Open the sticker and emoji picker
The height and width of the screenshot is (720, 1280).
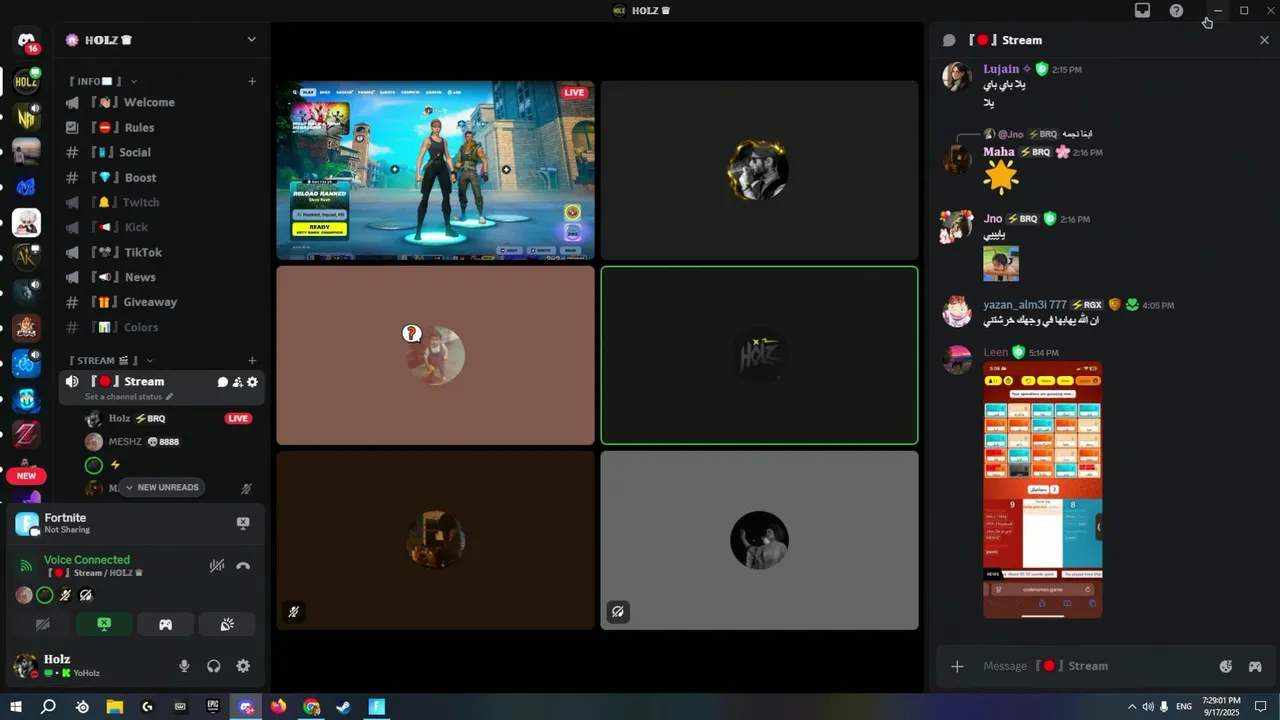[1226, 666]
